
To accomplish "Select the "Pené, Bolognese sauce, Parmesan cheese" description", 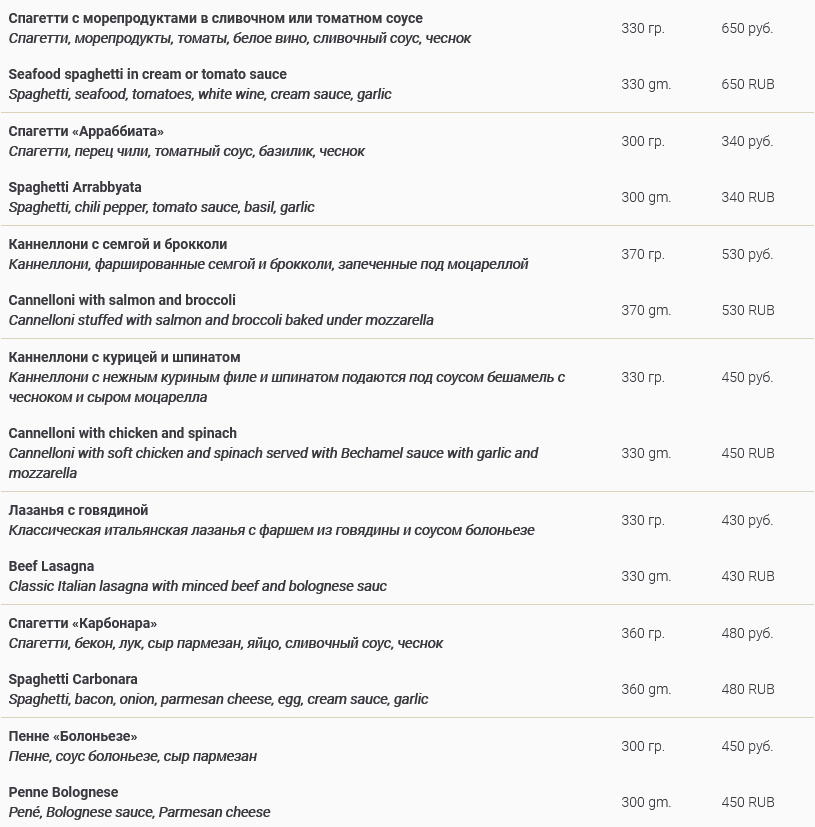I will [x=139, y=812].
